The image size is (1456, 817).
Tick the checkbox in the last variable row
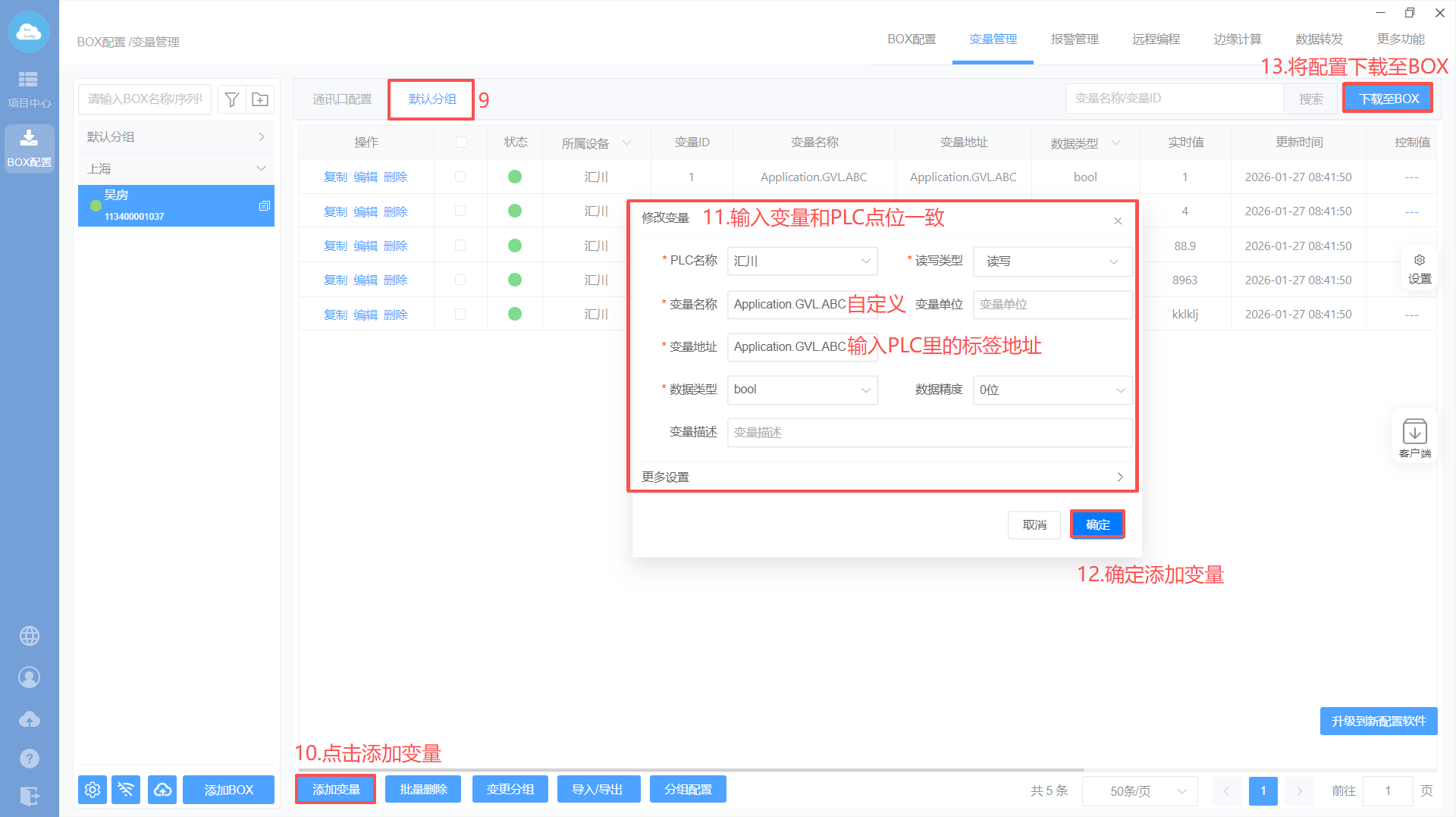(460, 315)
